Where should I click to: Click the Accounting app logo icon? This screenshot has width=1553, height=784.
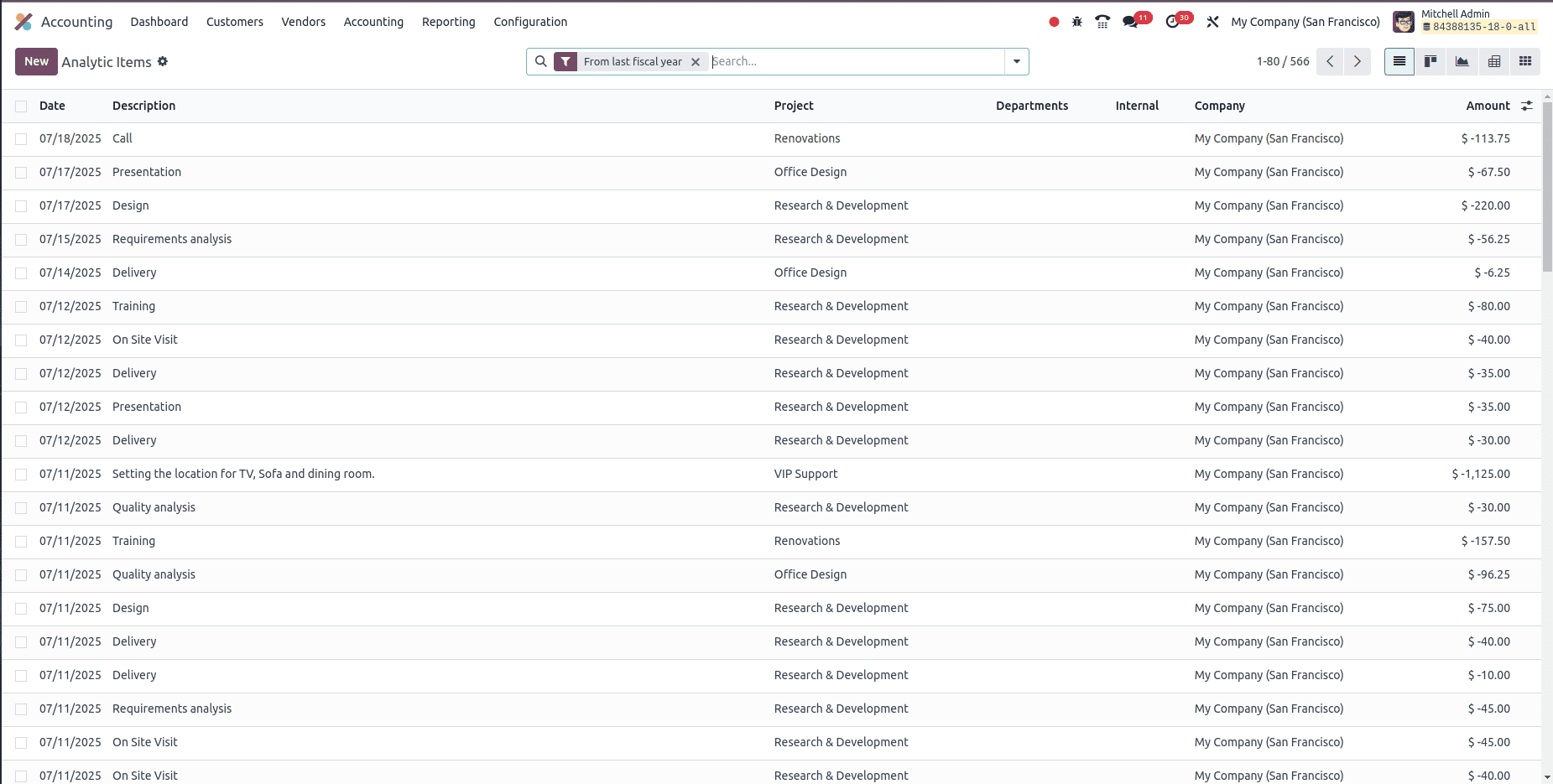pyautogui.click(x=23, y=22)
